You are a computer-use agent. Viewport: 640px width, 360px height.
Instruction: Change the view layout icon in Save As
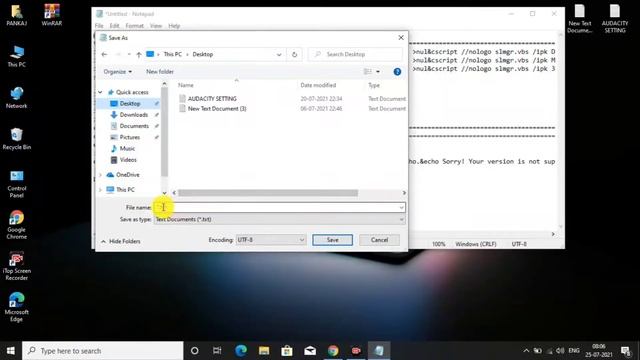[x=368, y=72]
